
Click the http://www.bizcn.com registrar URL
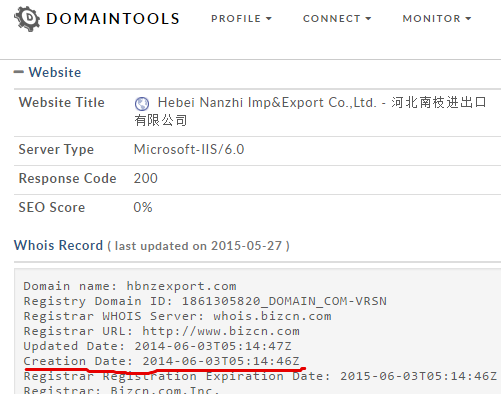221,331
